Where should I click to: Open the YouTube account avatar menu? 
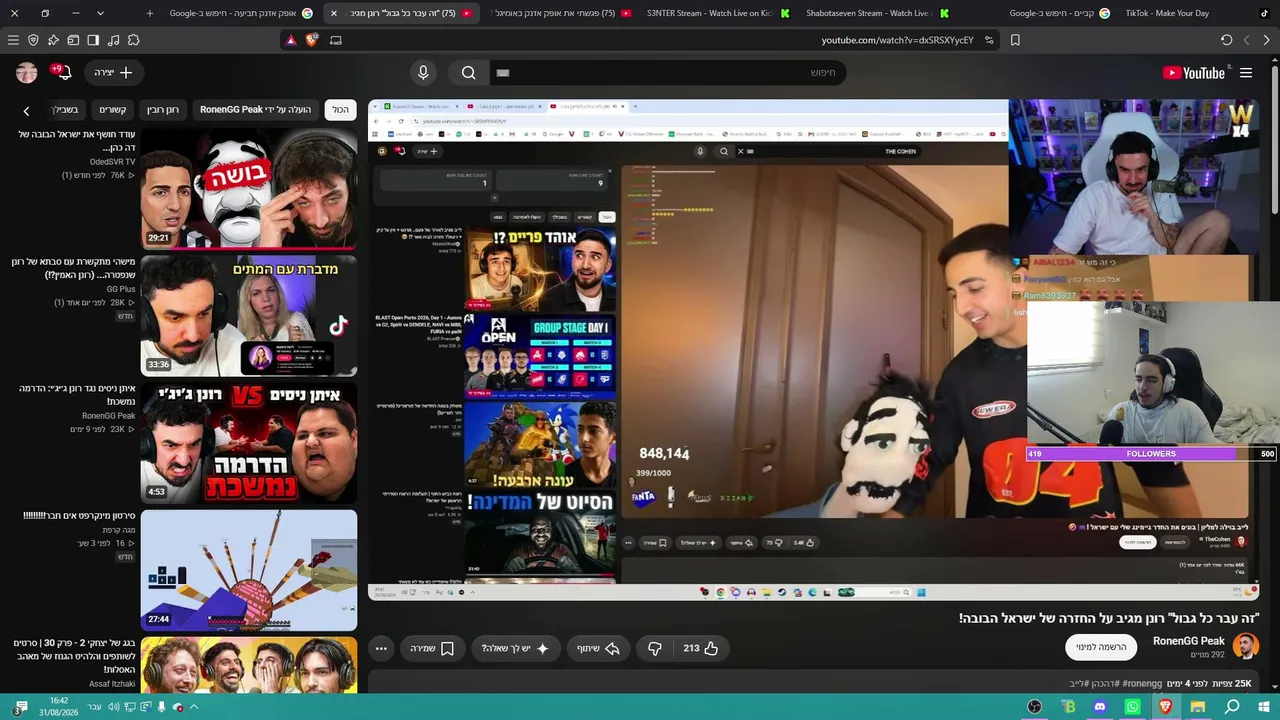27,72
